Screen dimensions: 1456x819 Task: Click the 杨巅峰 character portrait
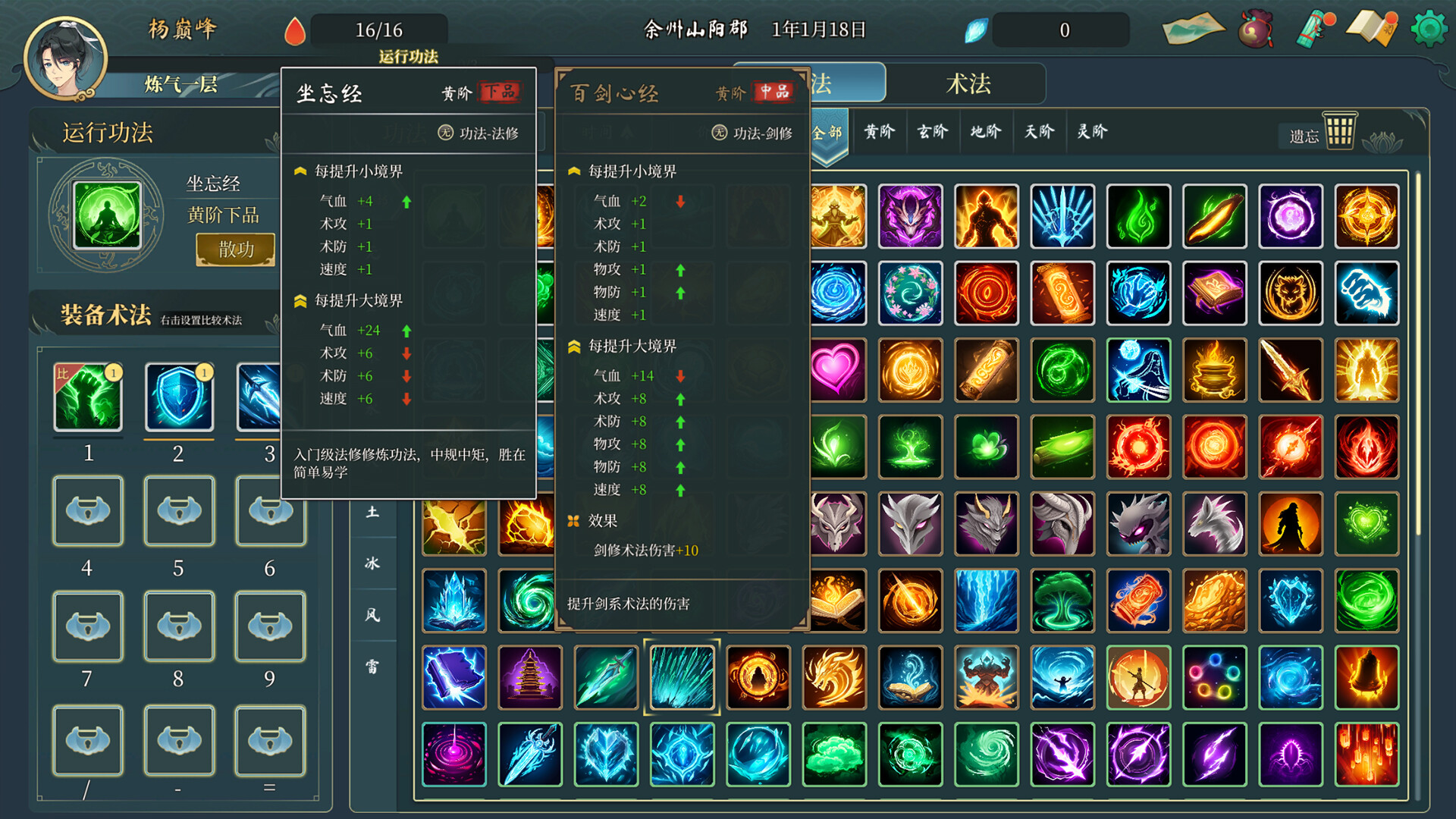[x=65, y=58]
